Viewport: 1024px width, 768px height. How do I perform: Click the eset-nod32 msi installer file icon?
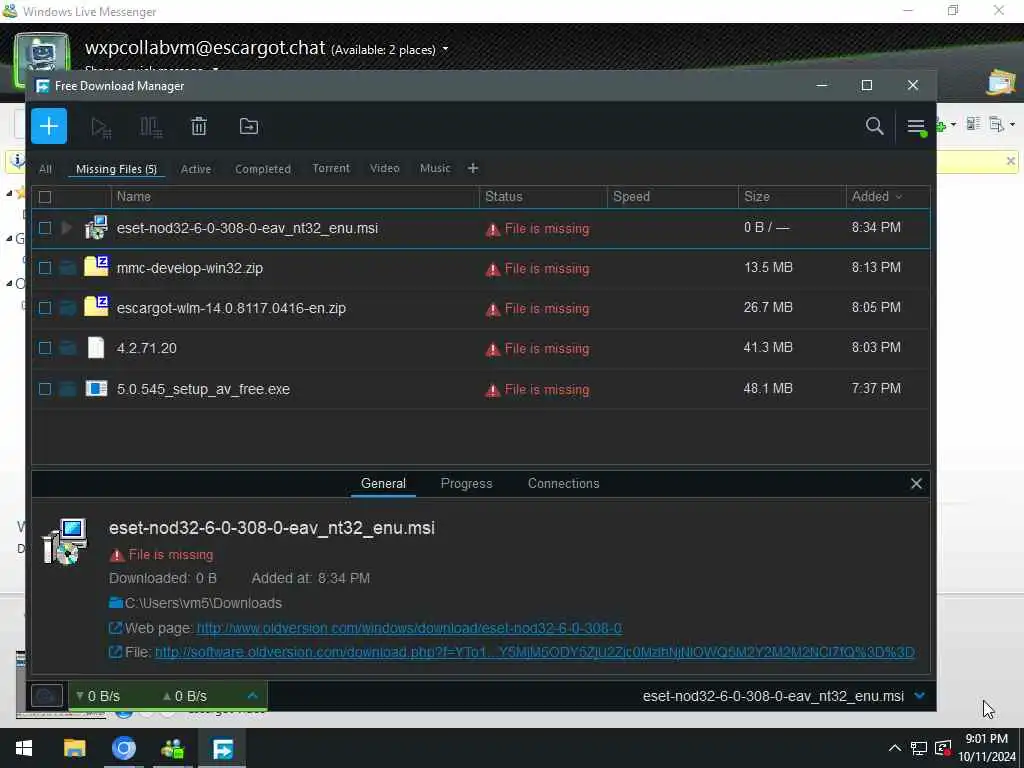[x=96, y=228]
